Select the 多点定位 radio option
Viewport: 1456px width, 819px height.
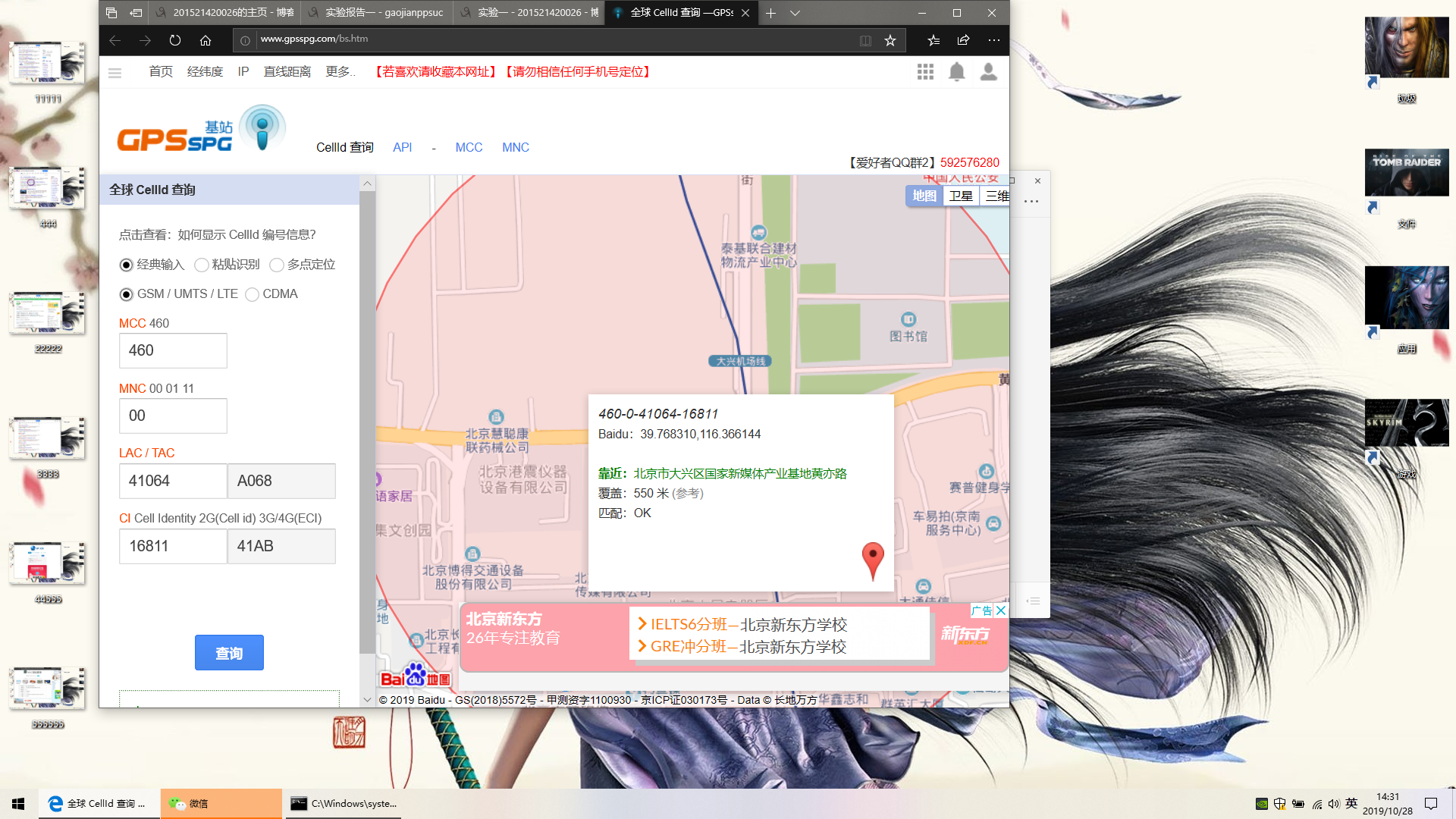click(277, 265)
